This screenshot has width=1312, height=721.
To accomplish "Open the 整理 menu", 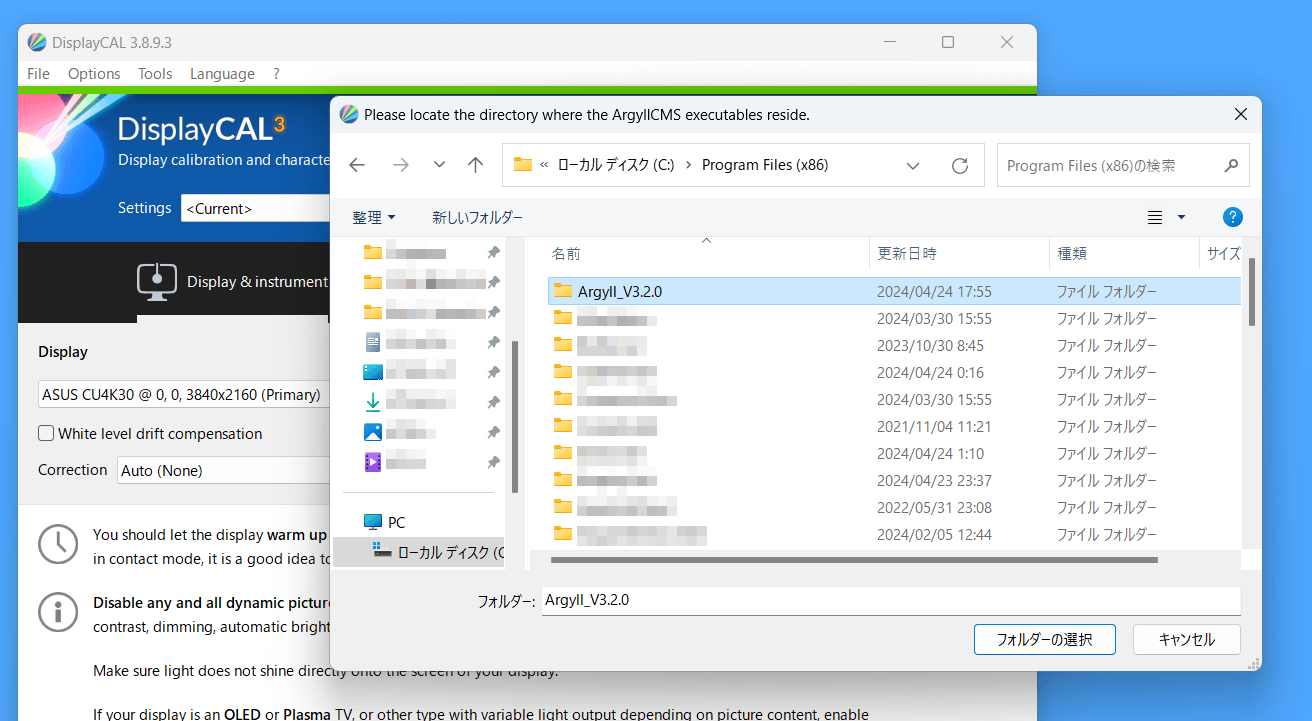I will tap(373, 217).
